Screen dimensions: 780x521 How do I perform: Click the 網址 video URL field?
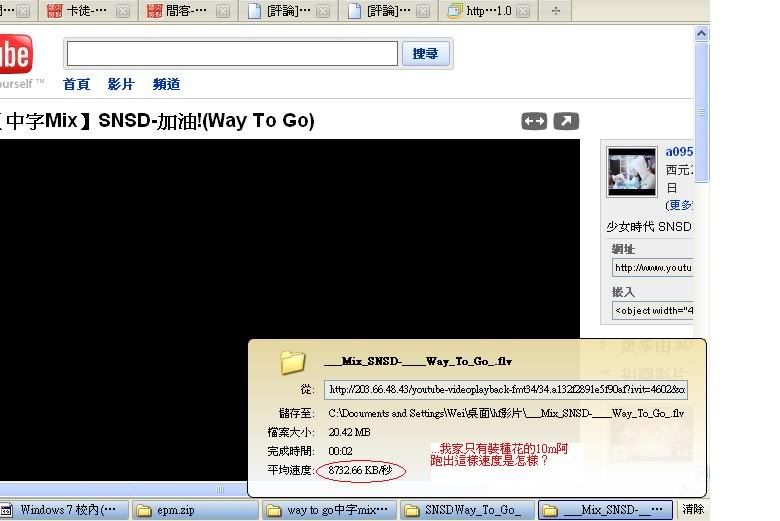[652, 268]
